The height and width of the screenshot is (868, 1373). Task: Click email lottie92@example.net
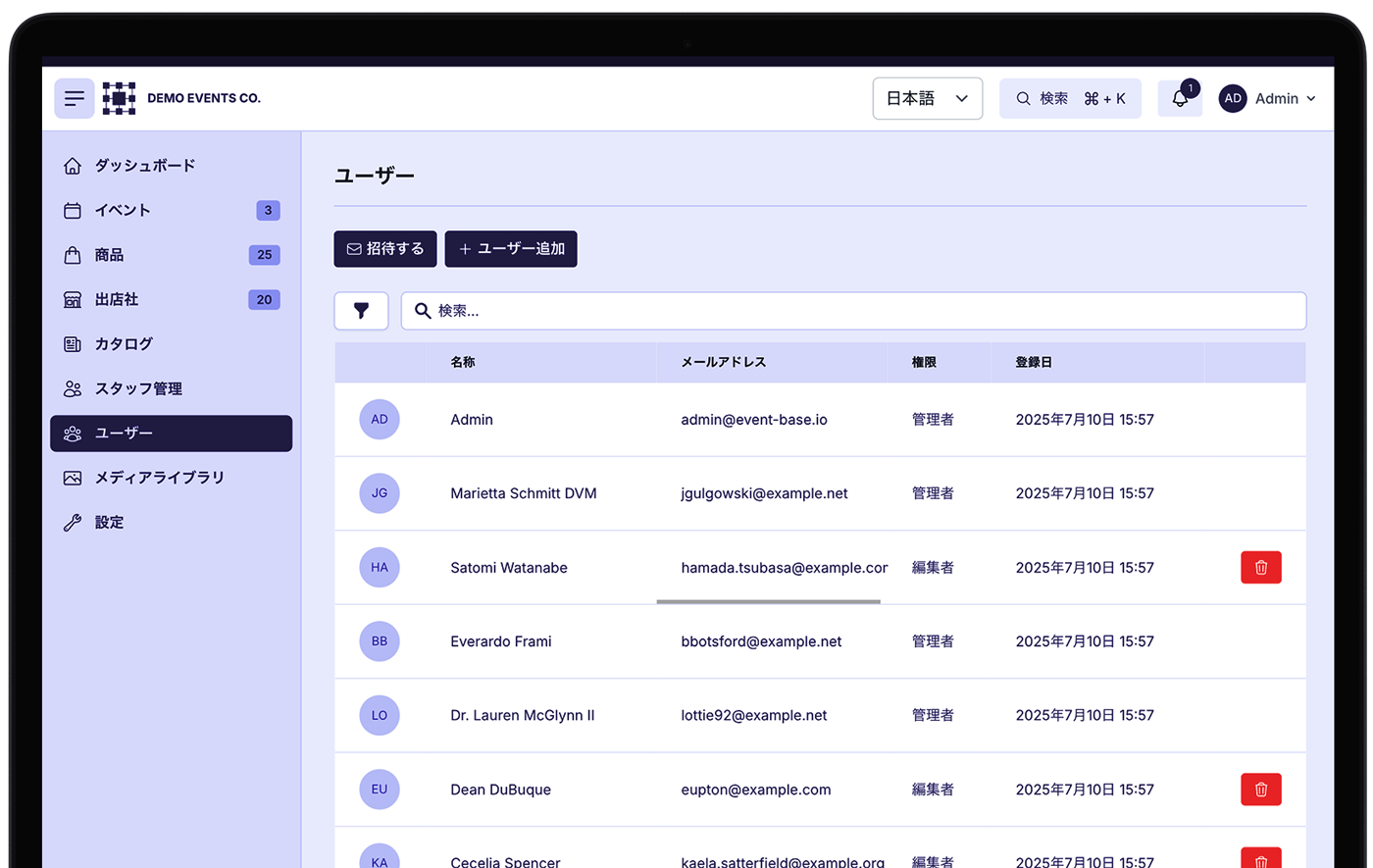(754, 716)
